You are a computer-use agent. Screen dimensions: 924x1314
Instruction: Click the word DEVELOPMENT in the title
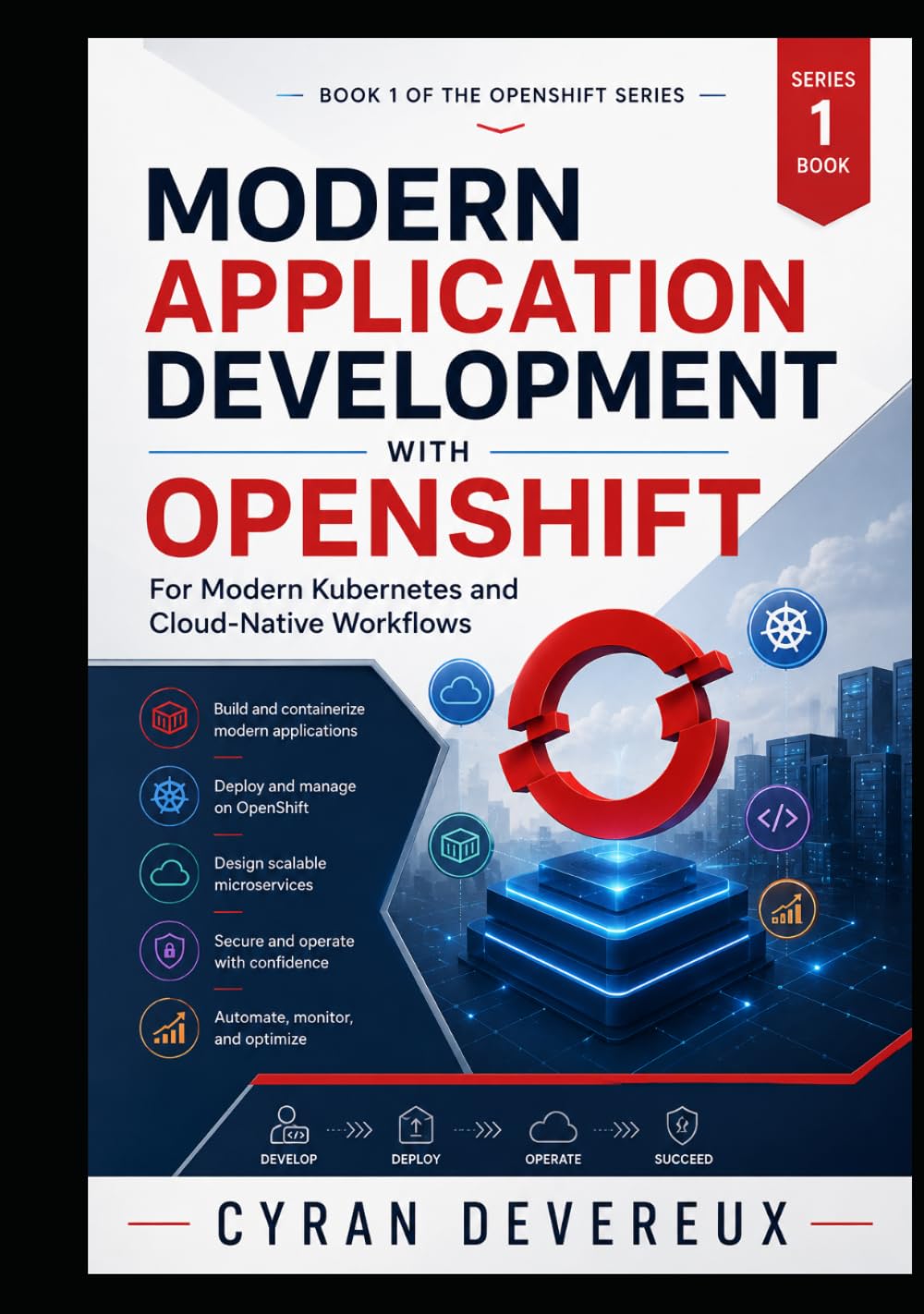pyautogui.click(x=491, y=383)
